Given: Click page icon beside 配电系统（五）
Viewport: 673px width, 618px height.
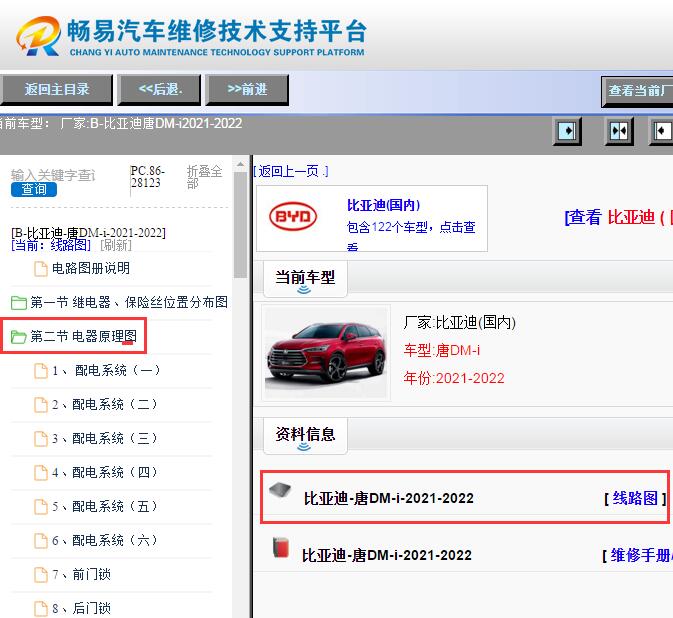Looking at the screenshot, I should click(x=41, y=507).
